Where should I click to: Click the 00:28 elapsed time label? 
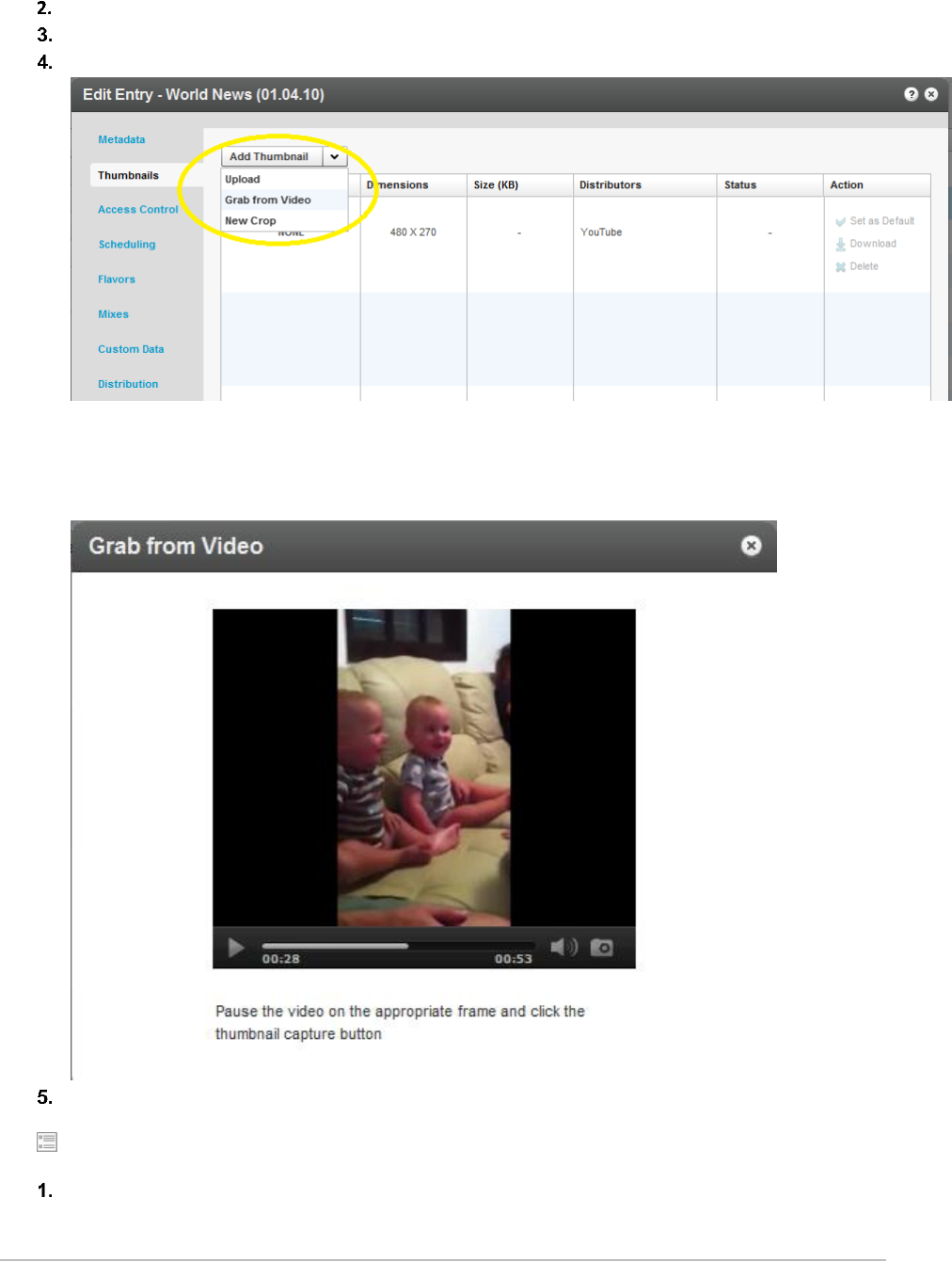click(x=280, y=959)
